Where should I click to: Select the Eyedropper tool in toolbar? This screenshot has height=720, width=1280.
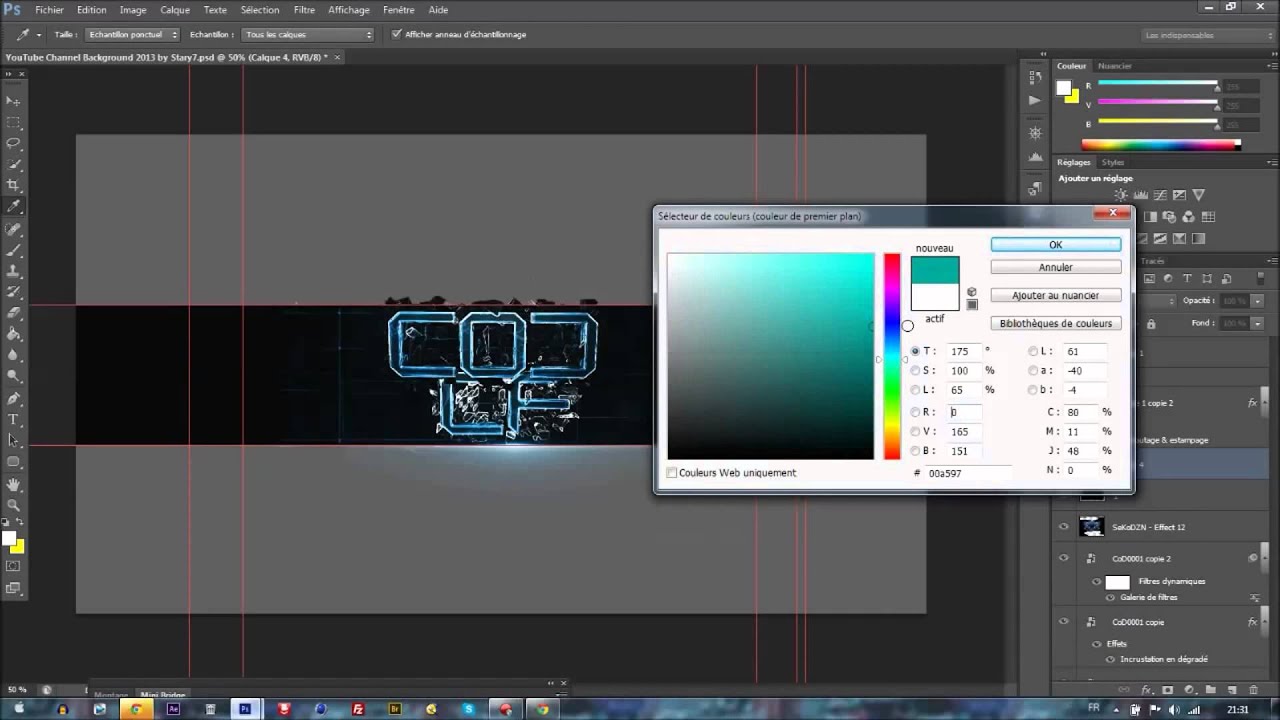(14, 206)
